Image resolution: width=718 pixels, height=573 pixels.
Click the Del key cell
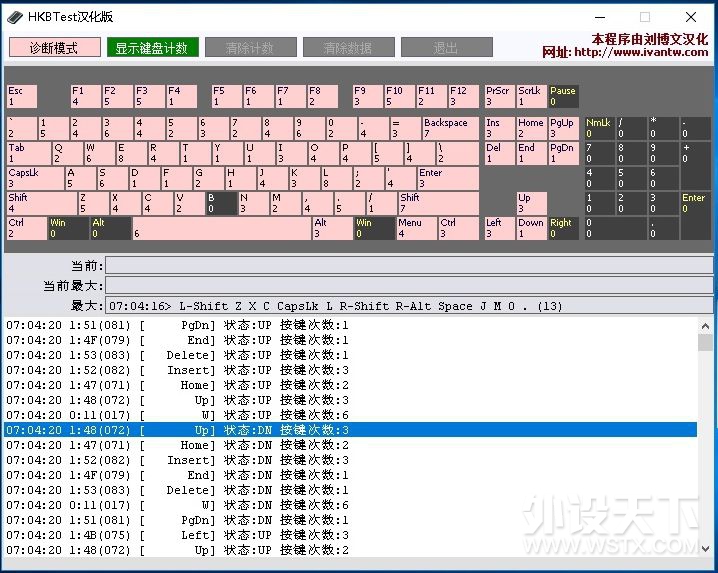(500, 153)
